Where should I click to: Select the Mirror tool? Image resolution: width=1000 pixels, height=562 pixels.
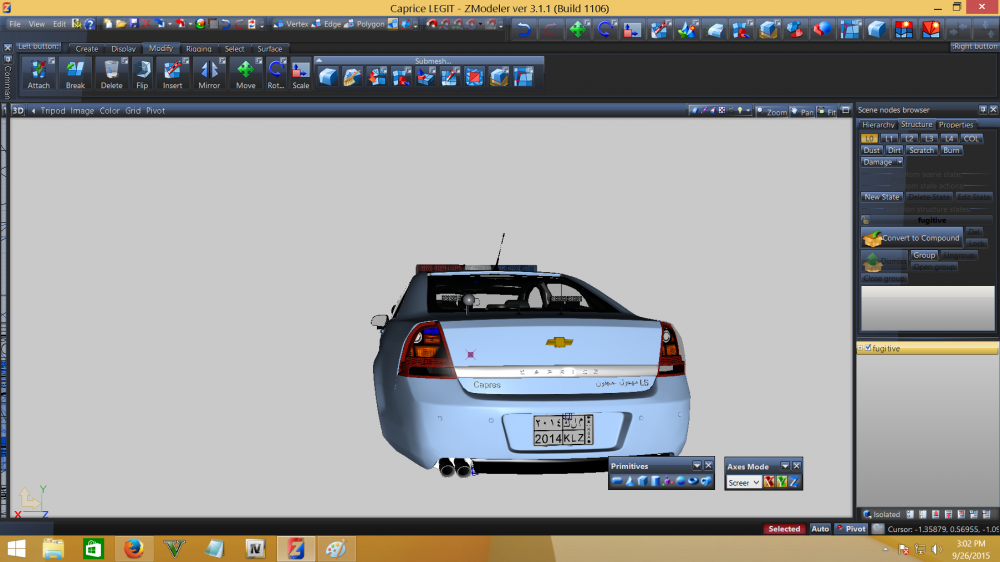pyautogui.click(x=209, y=73)
